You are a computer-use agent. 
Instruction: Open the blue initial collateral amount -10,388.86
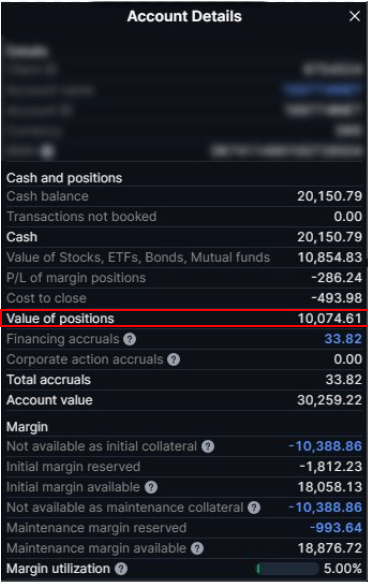[325, 446]
